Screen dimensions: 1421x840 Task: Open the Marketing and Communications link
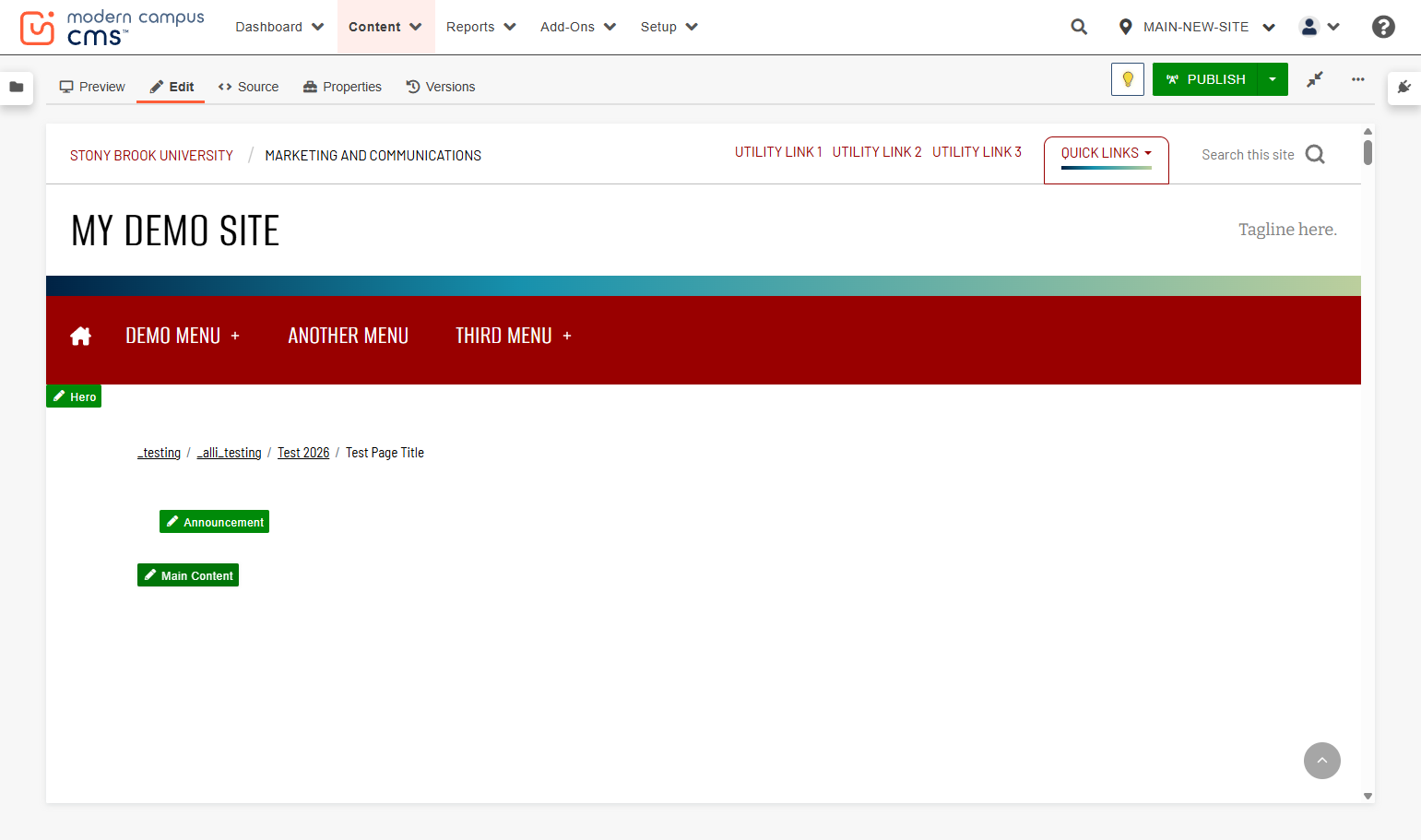coord(373,156)
